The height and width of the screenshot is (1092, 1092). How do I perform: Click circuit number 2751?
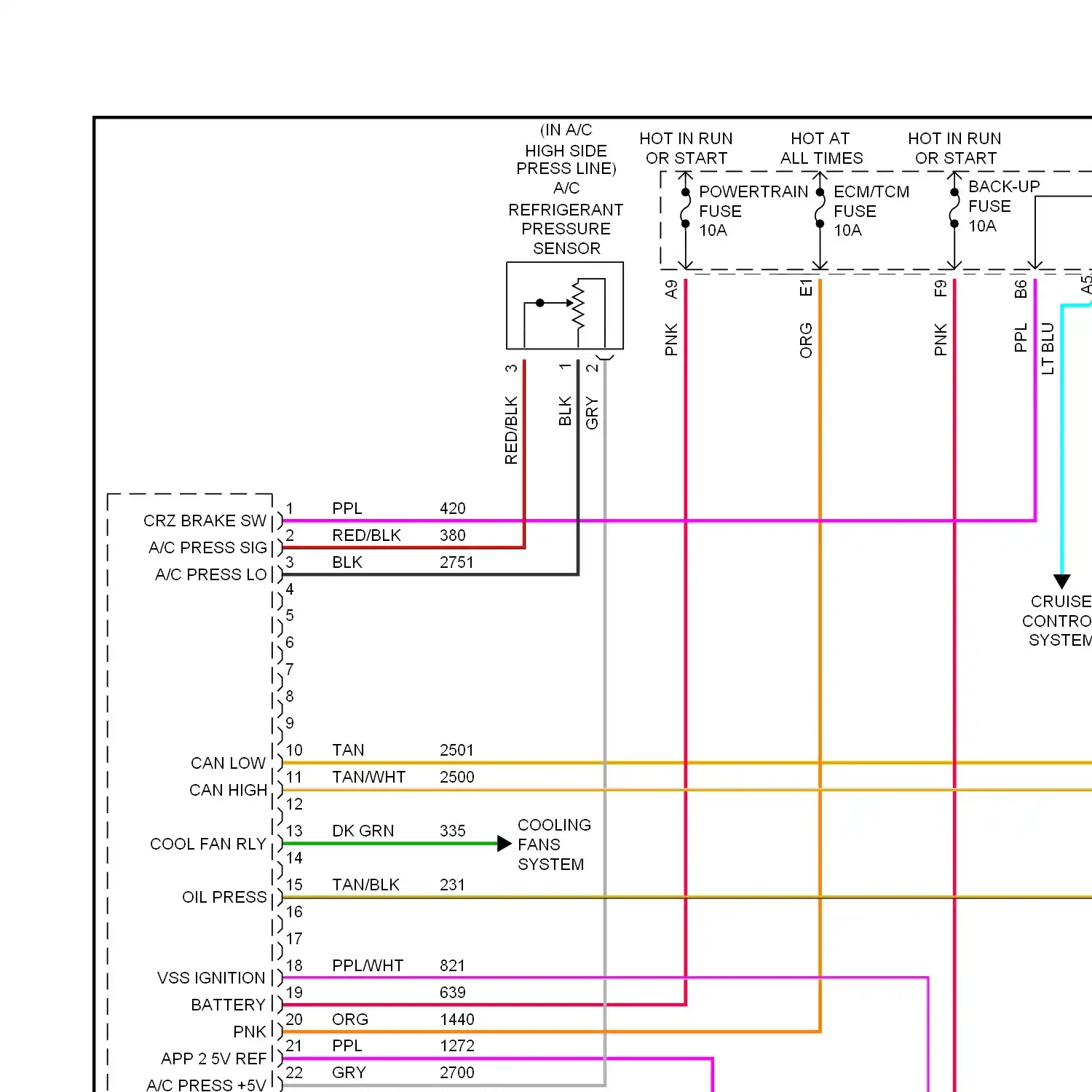coord(456,562)
